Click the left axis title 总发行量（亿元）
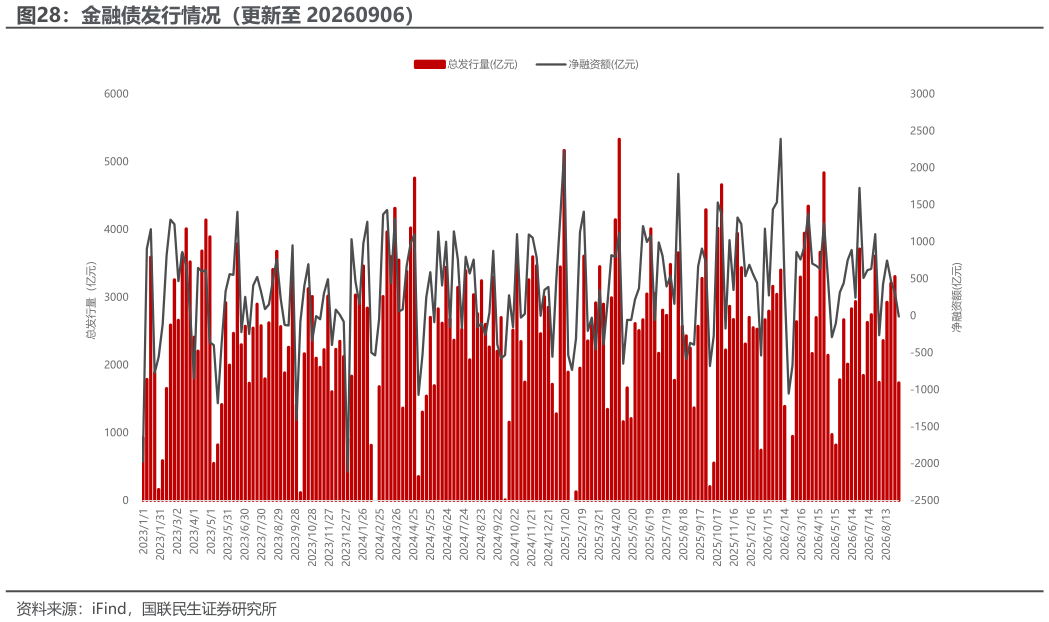 90,300
